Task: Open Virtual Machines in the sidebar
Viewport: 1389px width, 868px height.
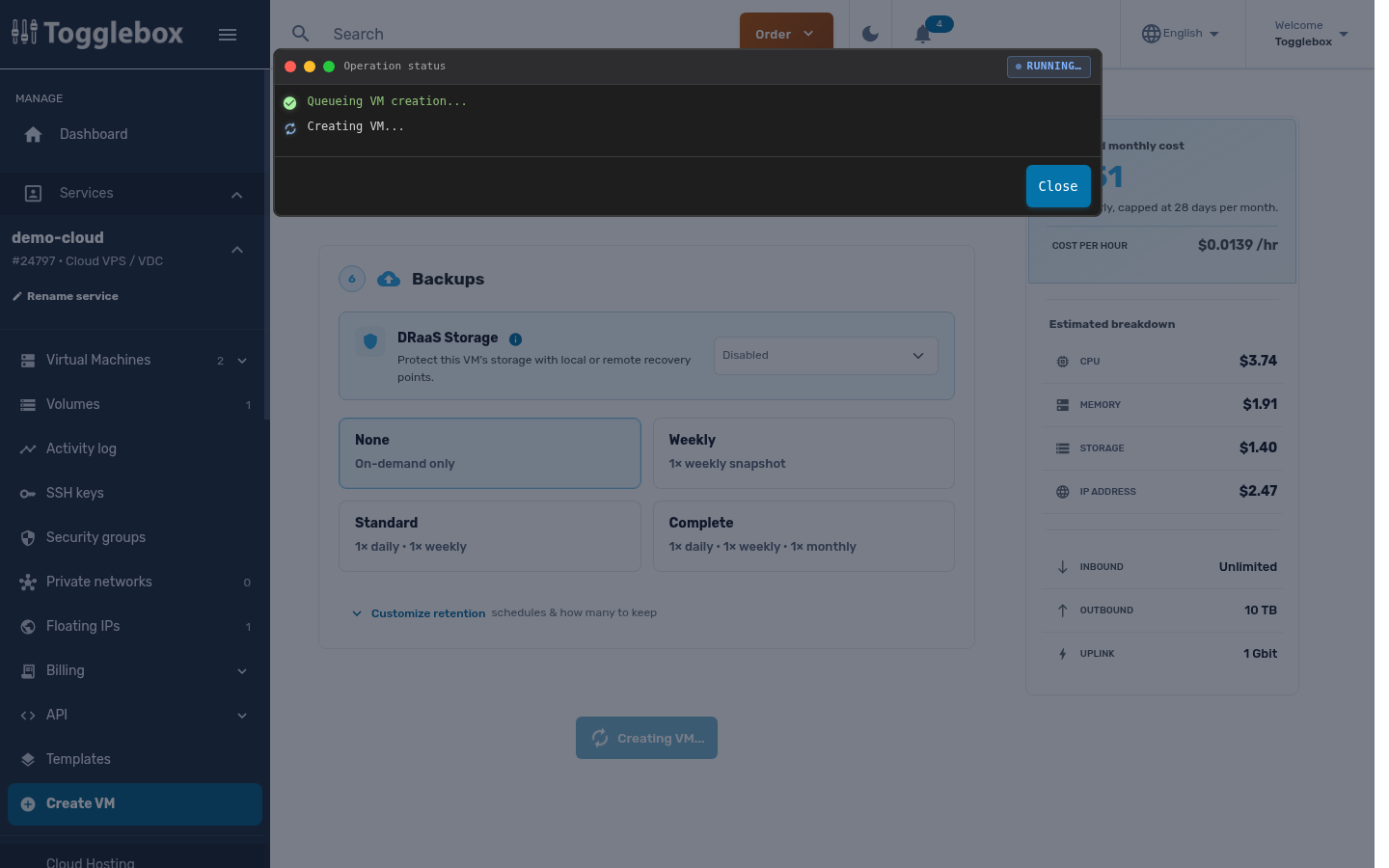Action: (x=134, y=361)
